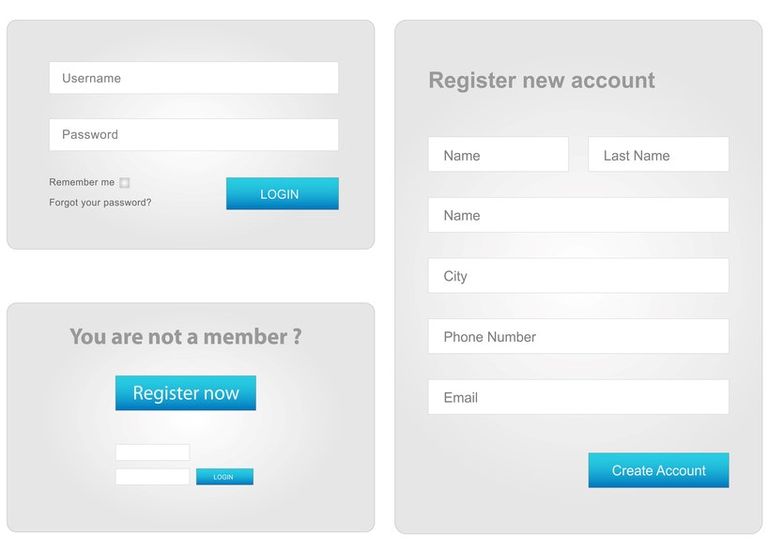Open the Forgot your password link
Image resolution: width=768 pixels, height=551 pixels.
pyautogui.click(x=100, y=202)
